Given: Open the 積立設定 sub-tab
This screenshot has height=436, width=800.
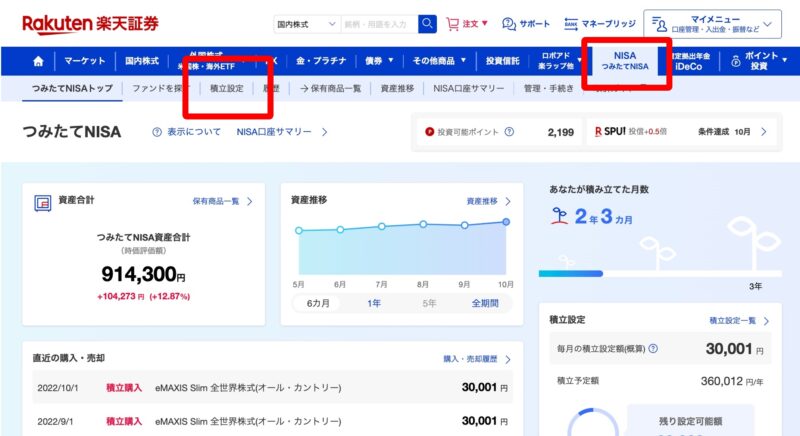Looking at the screenshot, I should point(227,88).
